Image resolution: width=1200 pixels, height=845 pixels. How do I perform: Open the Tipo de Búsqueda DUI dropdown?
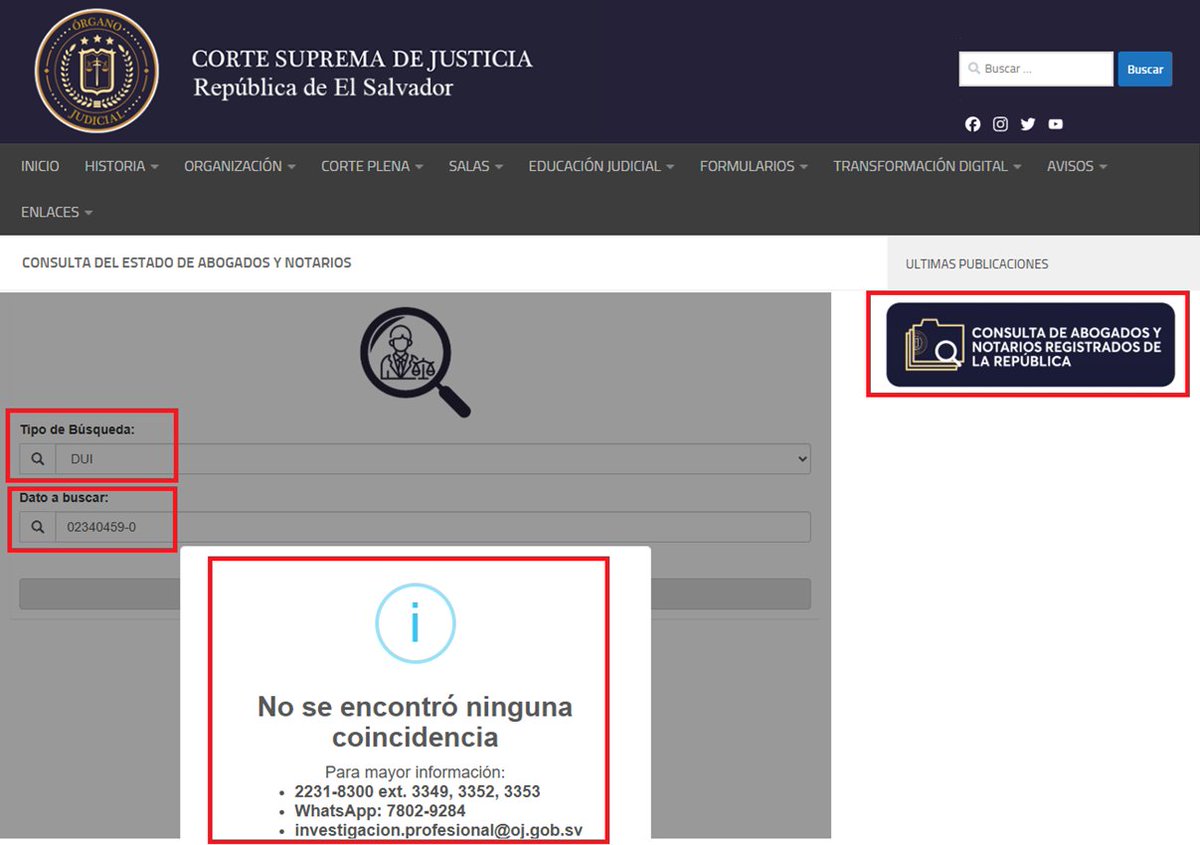(433, 459)
